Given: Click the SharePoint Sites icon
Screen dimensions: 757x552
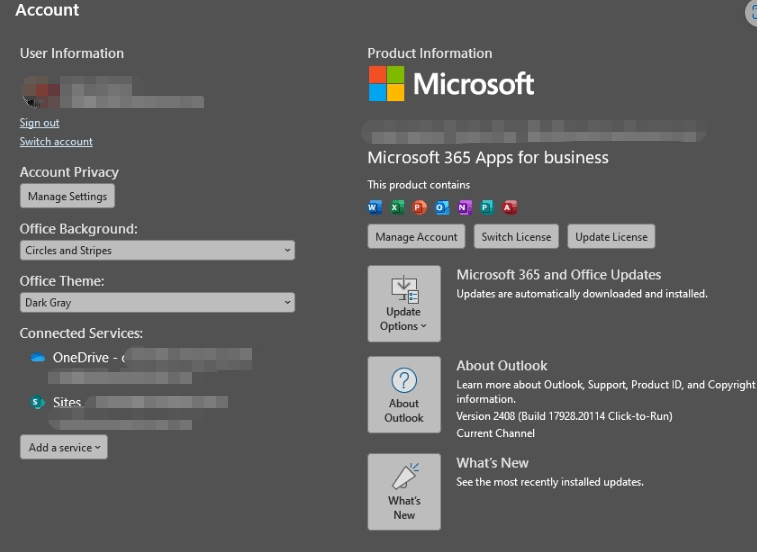Looking at the screenshot, I should (x=37, y=402).
